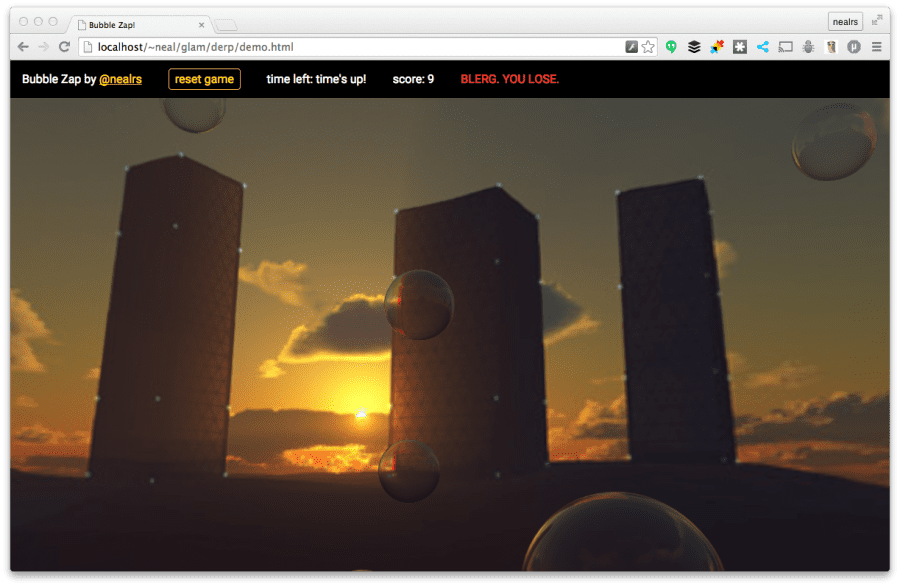Click the 'BLERG. YOU LOSE.' message
This screenshot has height=586, width=900.
[x=510, y=79]
